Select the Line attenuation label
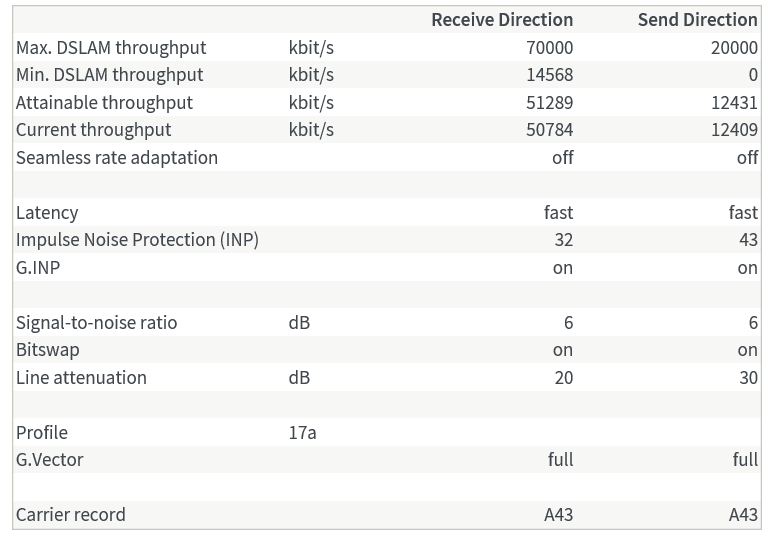 click(x=81, y=377)
